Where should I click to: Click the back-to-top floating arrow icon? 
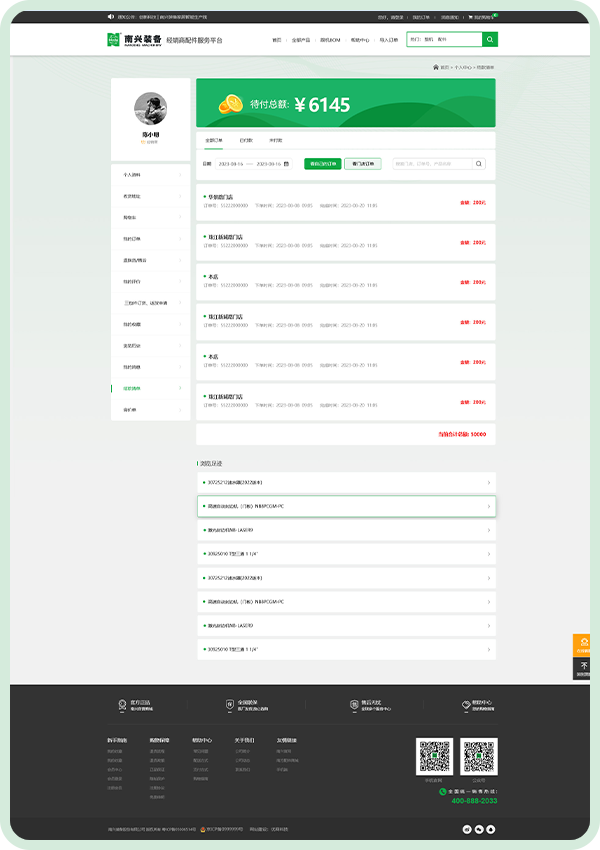coord(584,668)
